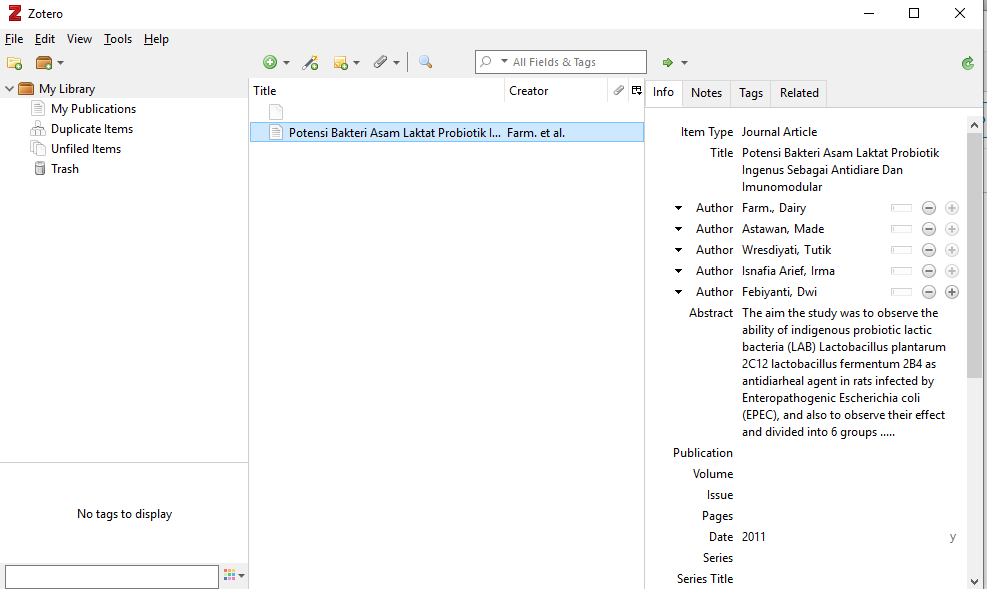Remove author Astawan, Made with minus button
Image resolution: width=987 pixels, height=589 pixels.
pos(928,229)
